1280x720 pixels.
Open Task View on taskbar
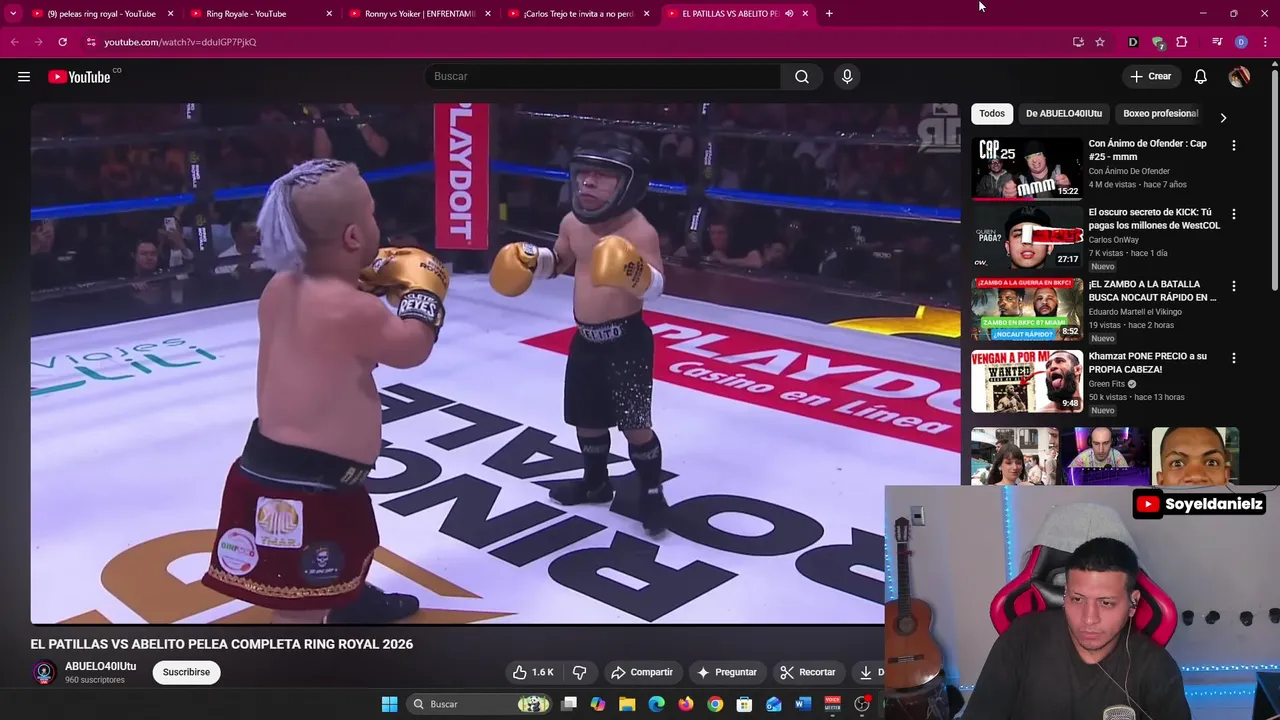tap(569, 704)
